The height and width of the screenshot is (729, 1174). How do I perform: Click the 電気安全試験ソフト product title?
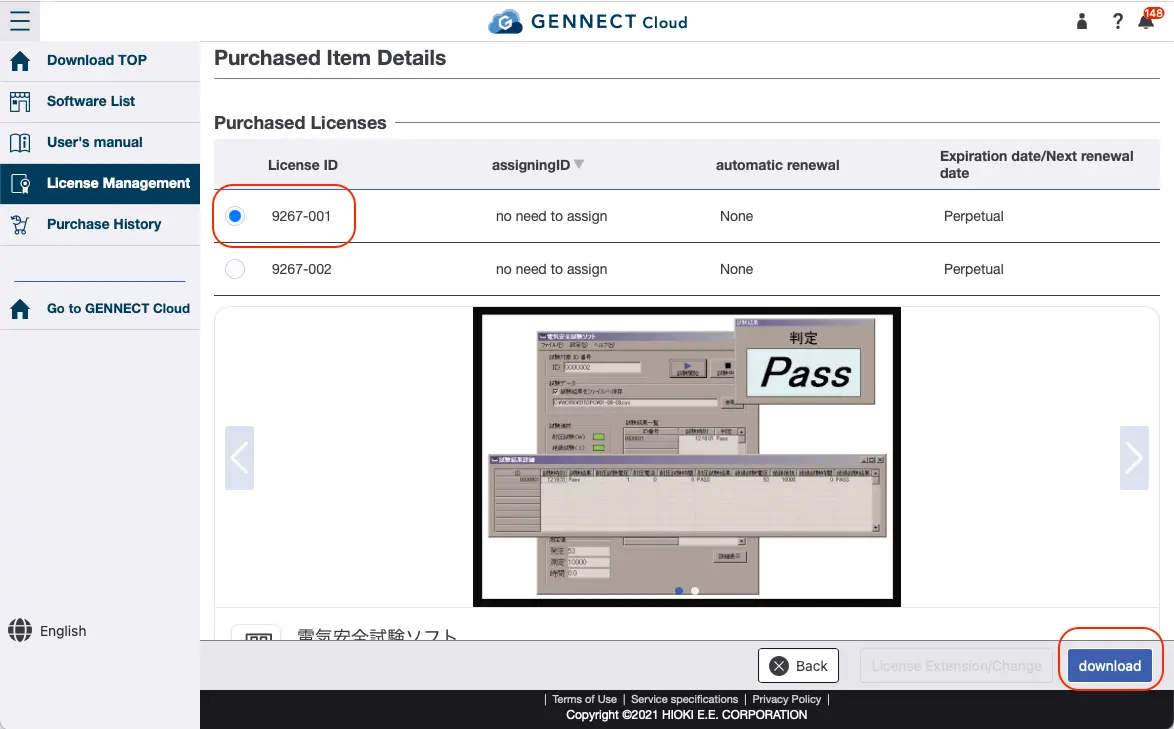[x=377, y=634]
